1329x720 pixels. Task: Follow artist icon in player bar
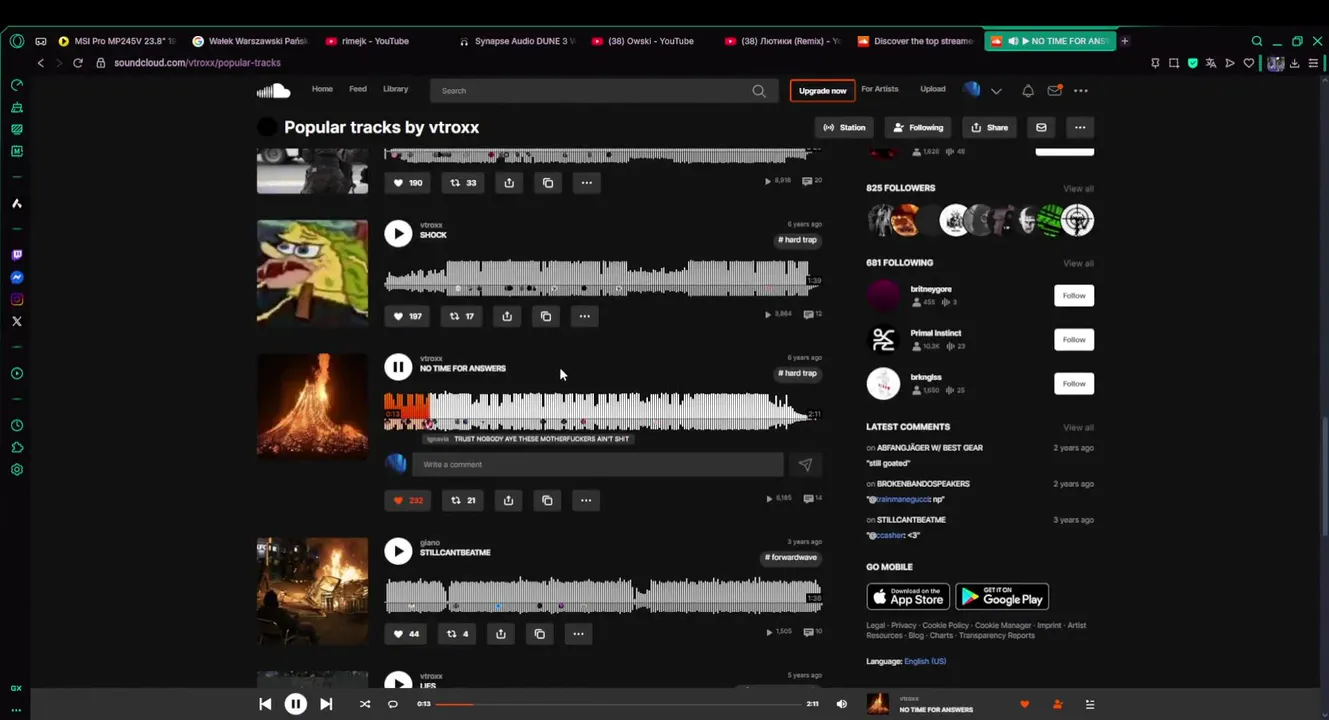1057,704
